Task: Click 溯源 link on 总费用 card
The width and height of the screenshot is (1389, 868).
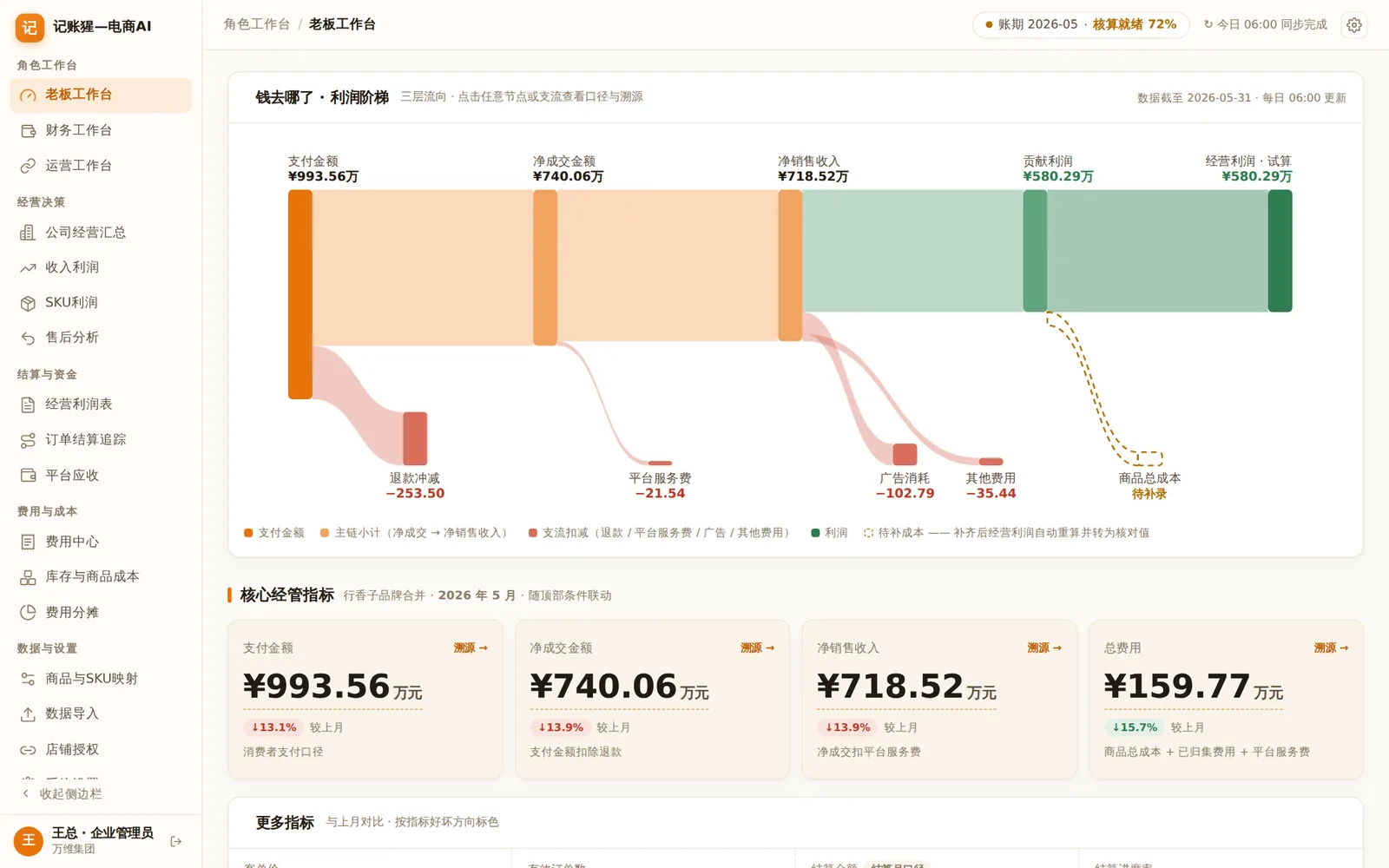Action: click(1331, 648)
